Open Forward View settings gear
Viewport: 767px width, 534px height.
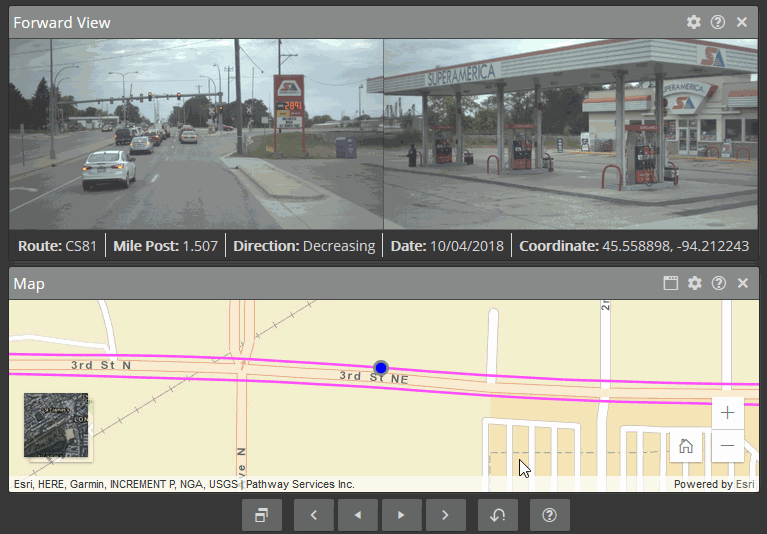[x=694, y=22]
